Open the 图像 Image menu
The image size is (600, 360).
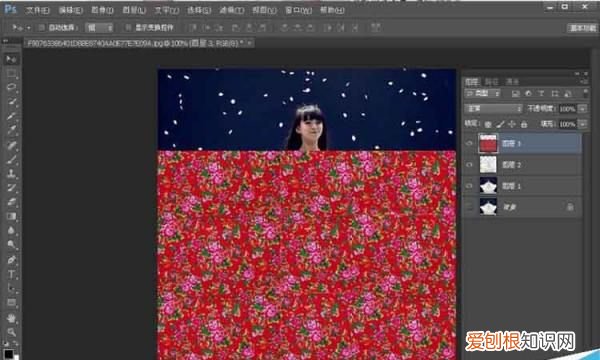click(x=102, y=10)
